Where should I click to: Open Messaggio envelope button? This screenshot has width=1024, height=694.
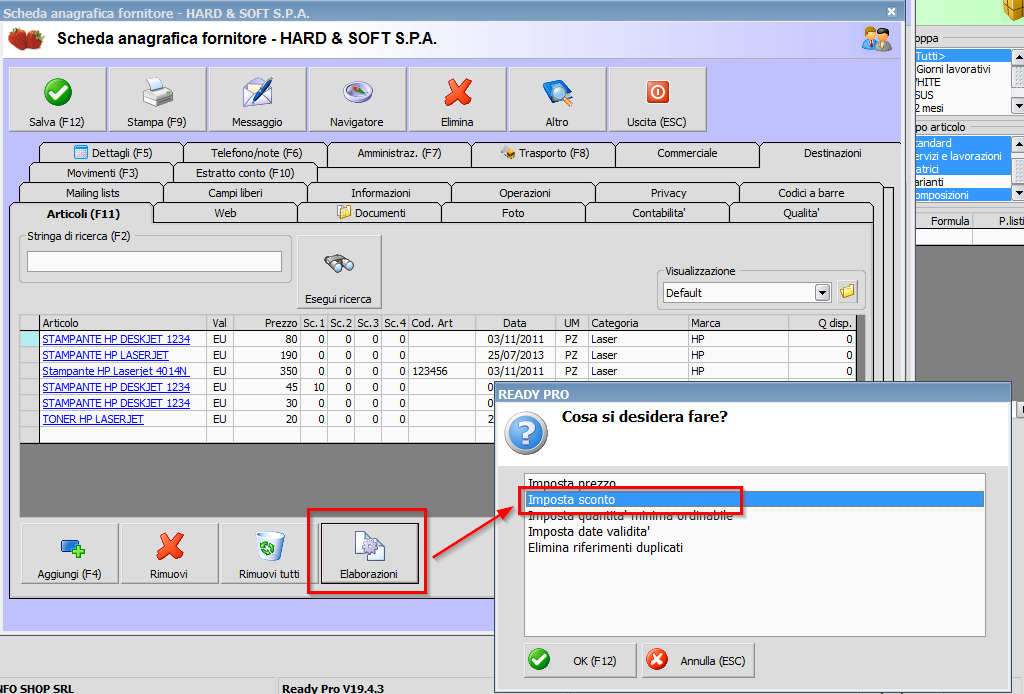point(257,99)
